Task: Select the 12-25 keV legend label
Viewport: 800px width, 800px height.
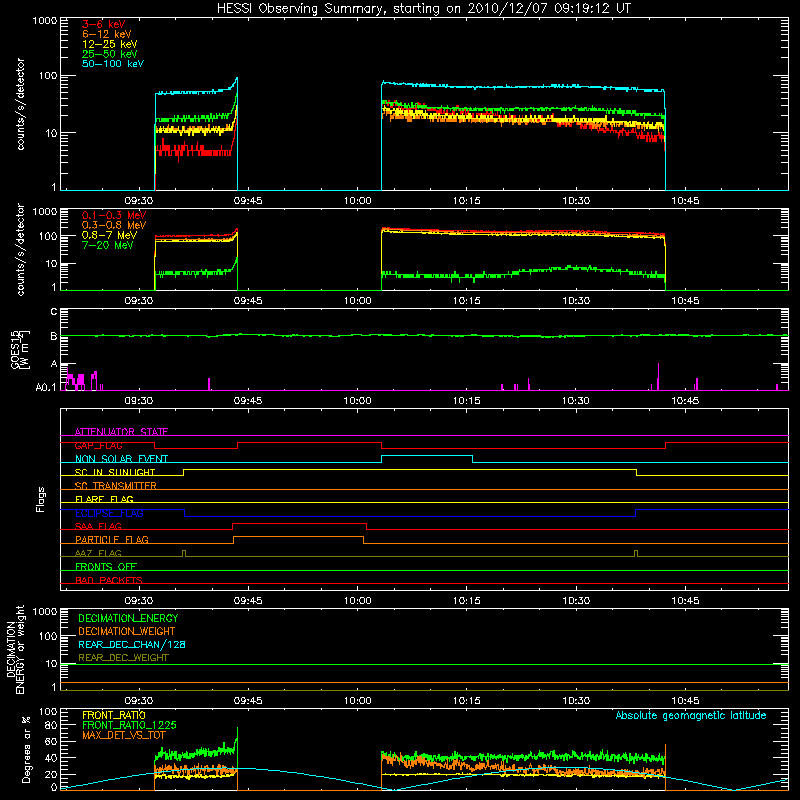Action: 110,44
